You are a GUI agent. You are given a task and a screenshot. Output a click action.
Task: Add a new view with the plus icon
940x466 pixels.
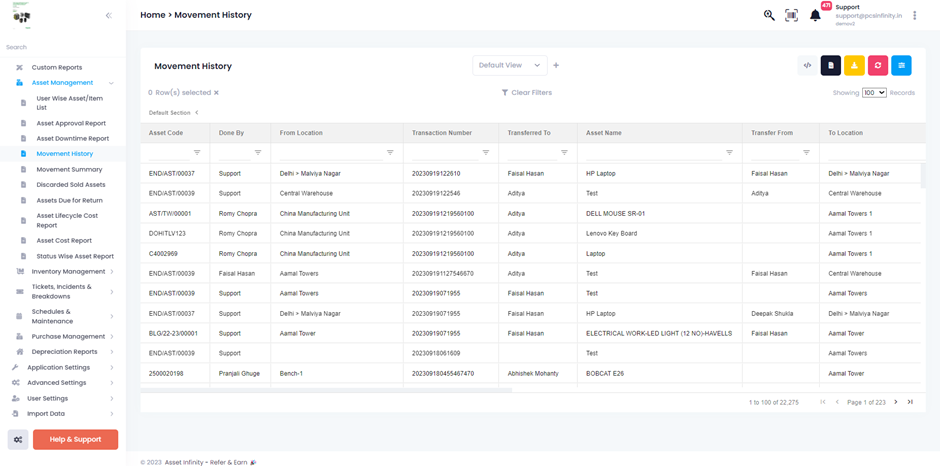[556, 65]
